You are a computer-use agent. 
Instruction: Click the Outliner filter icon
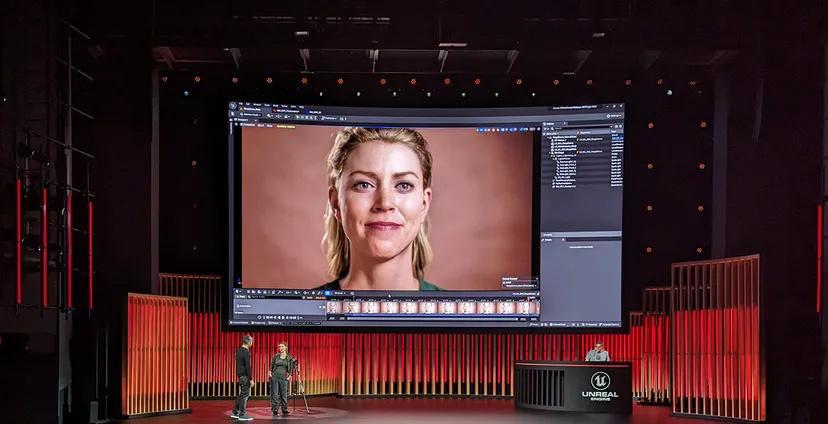(x=545, y=129)
